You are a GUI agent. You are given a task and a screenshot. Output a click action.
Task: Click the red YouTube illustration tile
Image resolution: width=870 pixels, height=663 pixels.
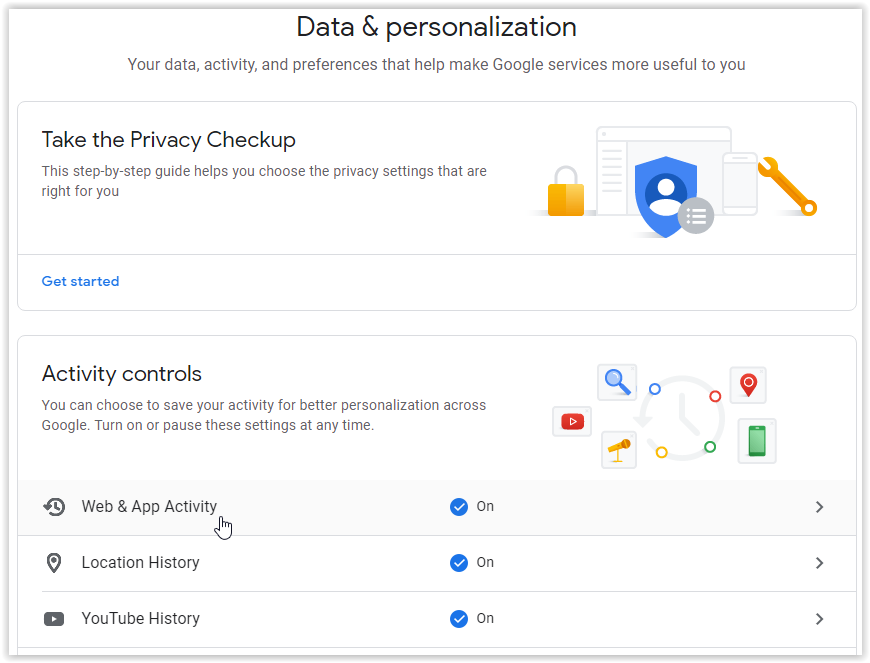point(572,421)
